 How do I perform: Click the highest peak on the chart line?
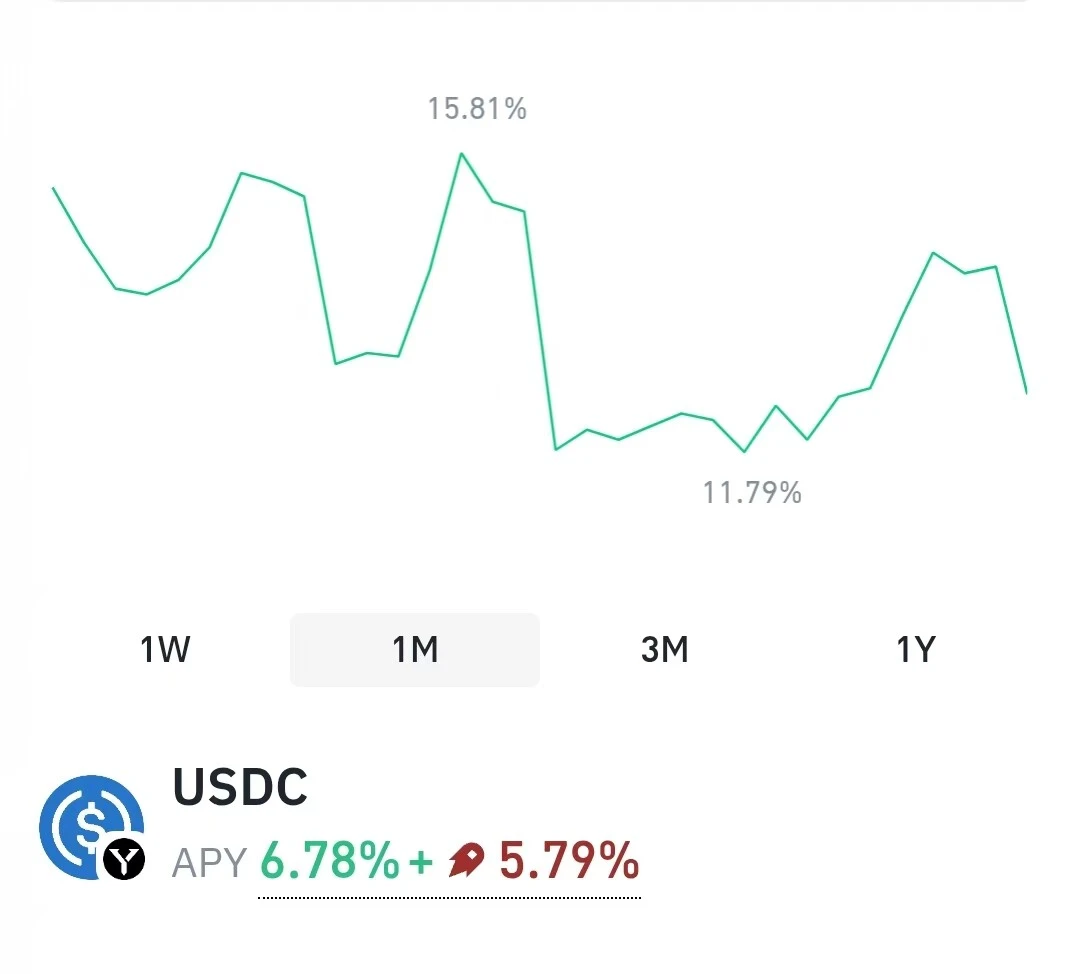click(x=461, y=154)
